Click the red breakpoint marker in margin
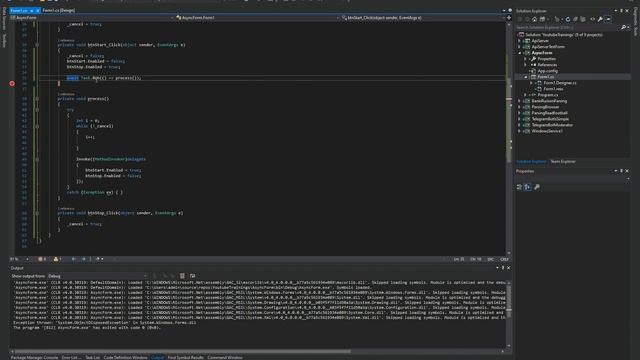 coord(12,83)
